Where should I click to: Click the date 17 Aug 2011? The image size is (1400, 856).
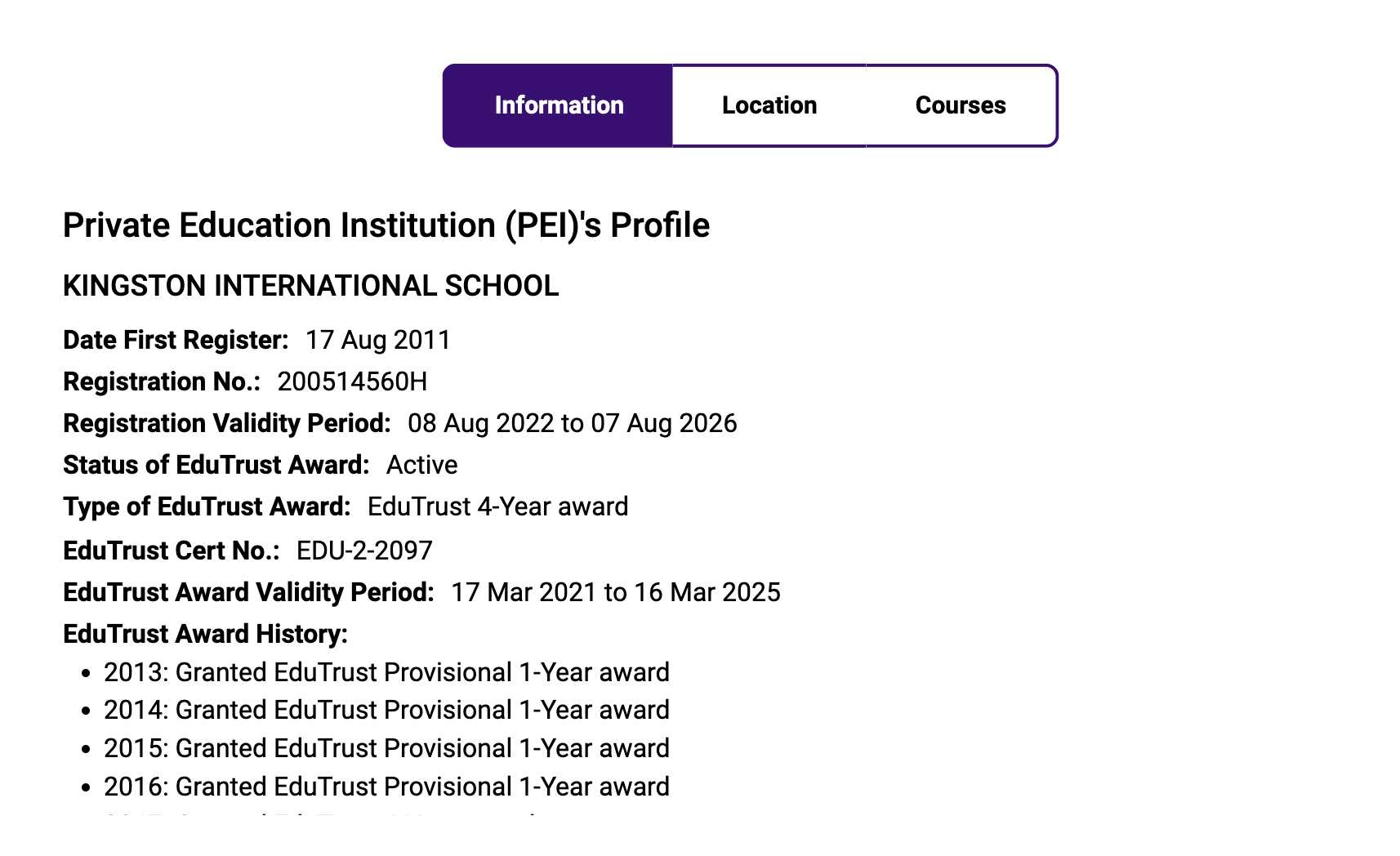tap(378, 340)
